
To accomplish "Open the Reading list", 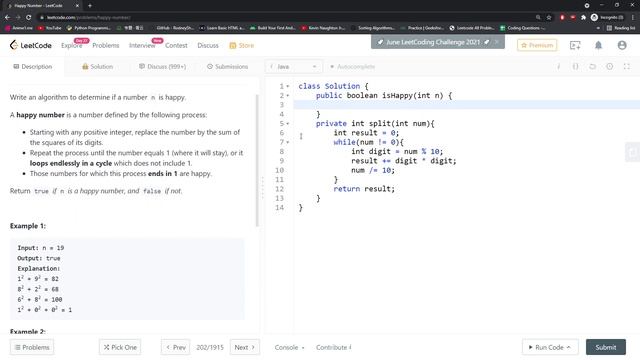I will click(x=621, y=28).
